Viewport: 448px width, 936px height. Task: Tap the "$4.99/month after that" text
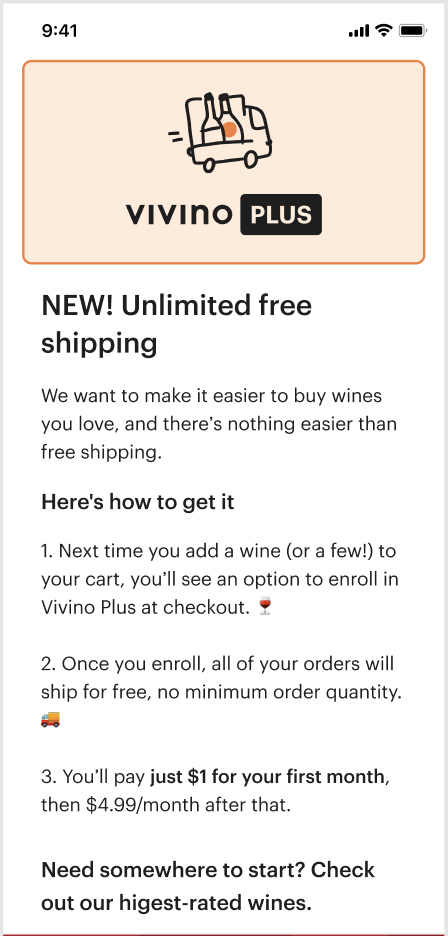pos(189,805)
